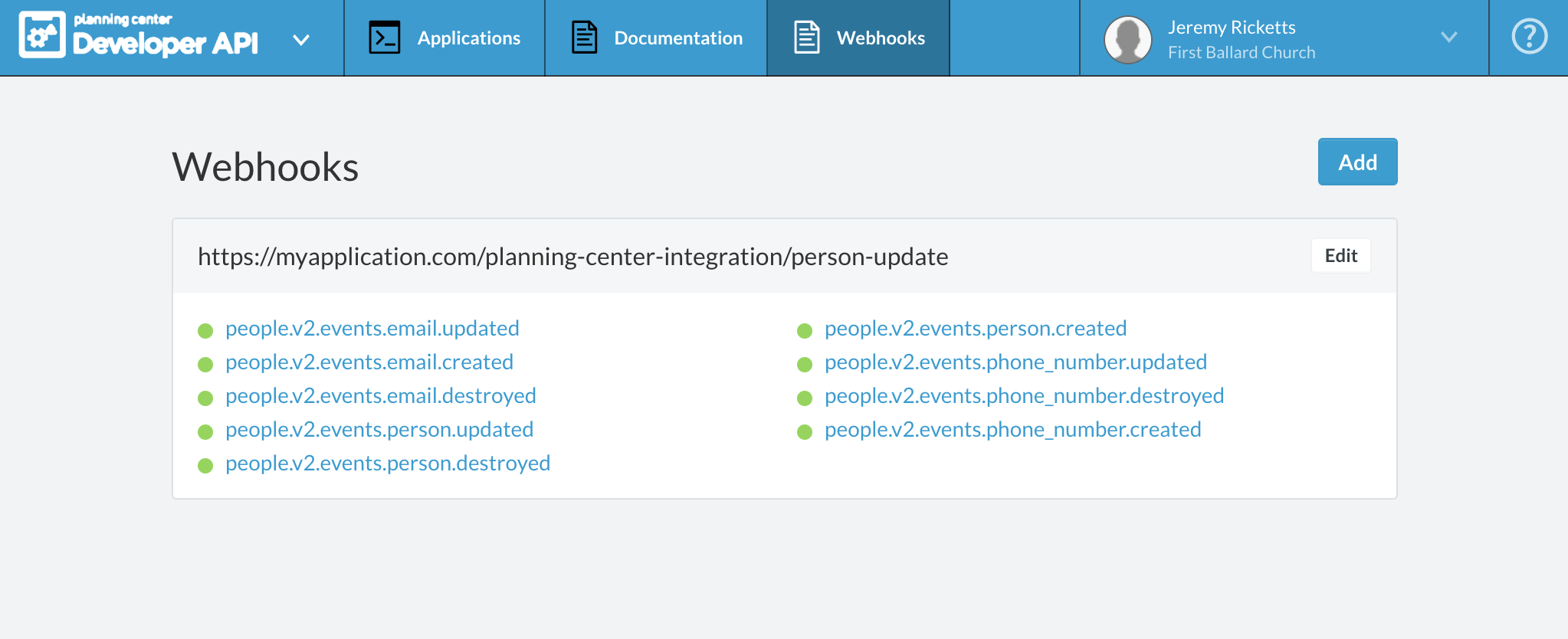Select the Webhooks tab
The width and height of the screenshot is (1568, 639).
point(880,38)
